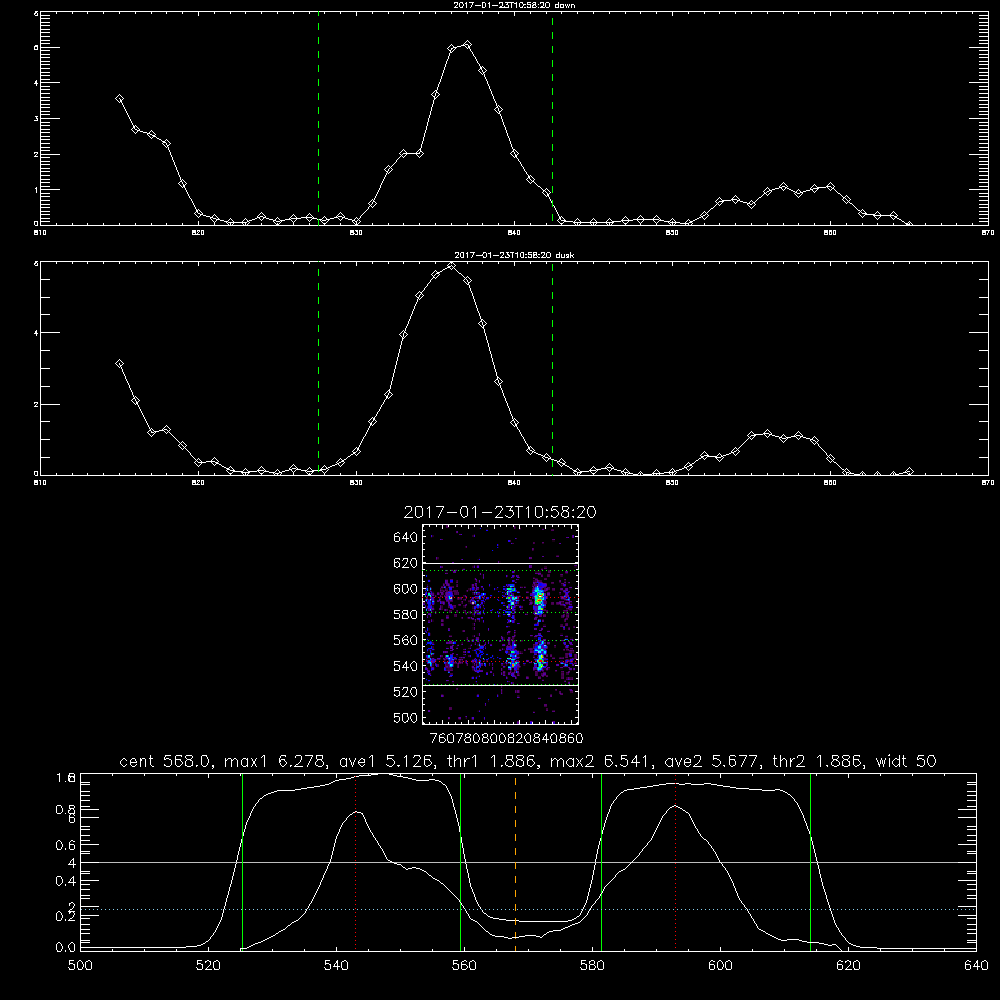Viewport: 1000px width, 1000px height.
Task: Click the bottom plot x-axis label 620
Action: pos(848,966)
